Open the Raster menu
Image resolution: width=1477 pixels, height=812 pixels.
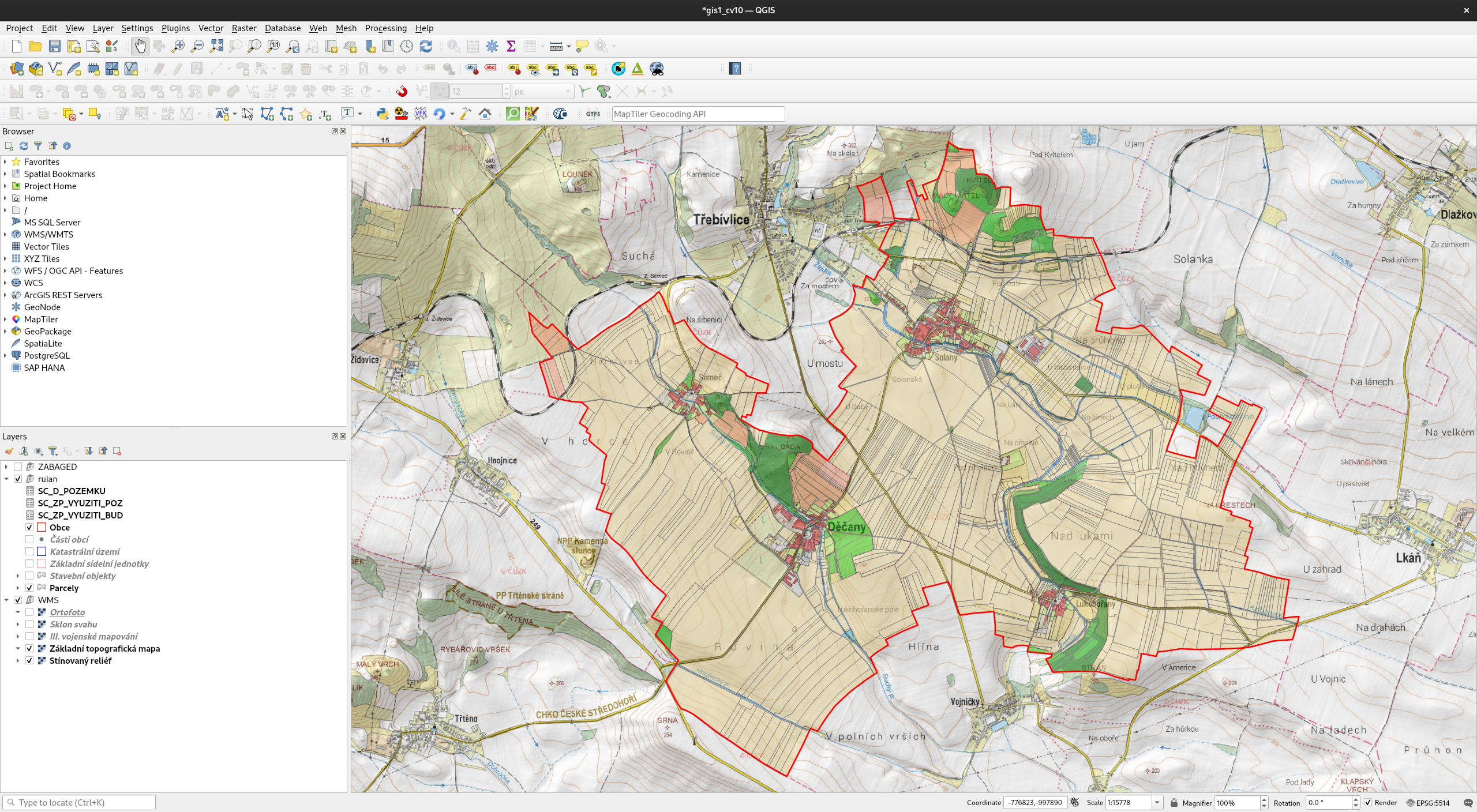(x=244, y=28)
